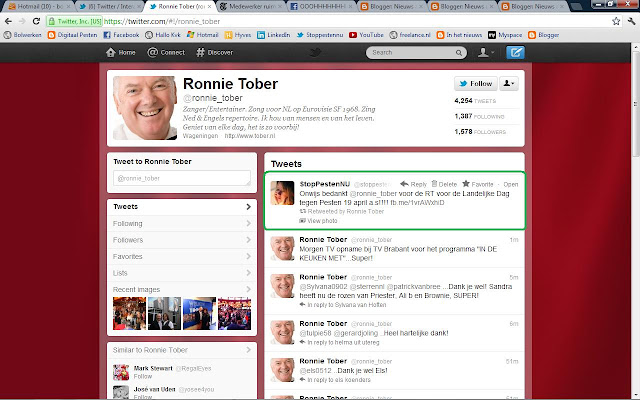Open Connect with the @ icon
640x400 pixels.
(153, 52)
